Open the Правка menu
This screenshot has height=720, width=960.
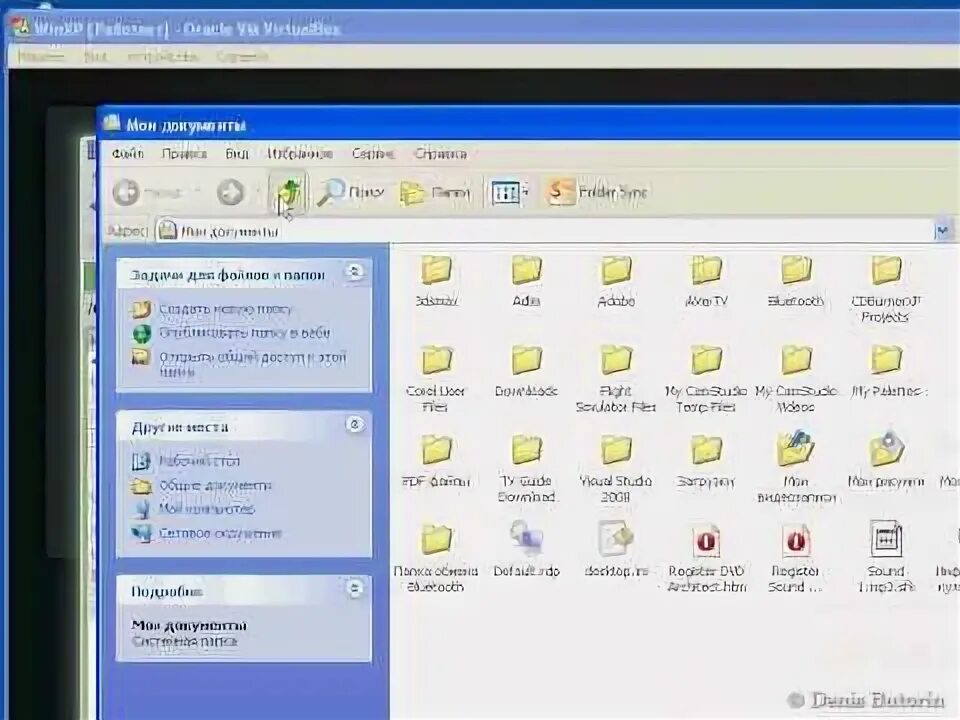click(x=184, y=153)
